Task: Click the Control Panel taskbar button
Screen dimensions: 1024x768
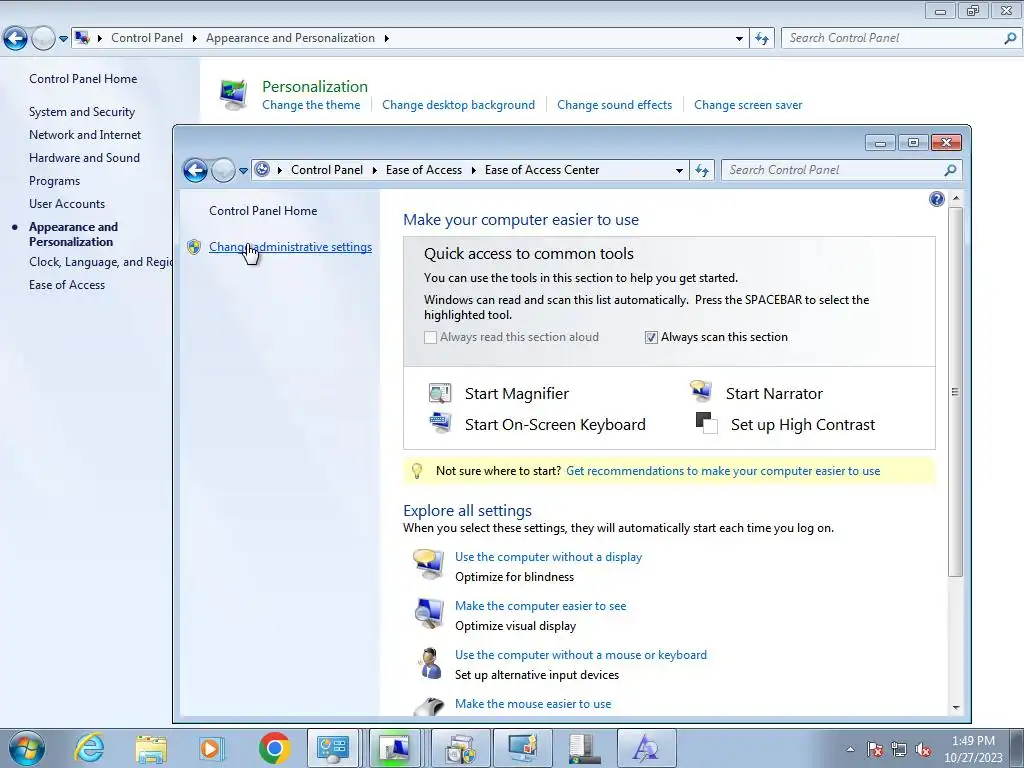Action: point(333,748)
